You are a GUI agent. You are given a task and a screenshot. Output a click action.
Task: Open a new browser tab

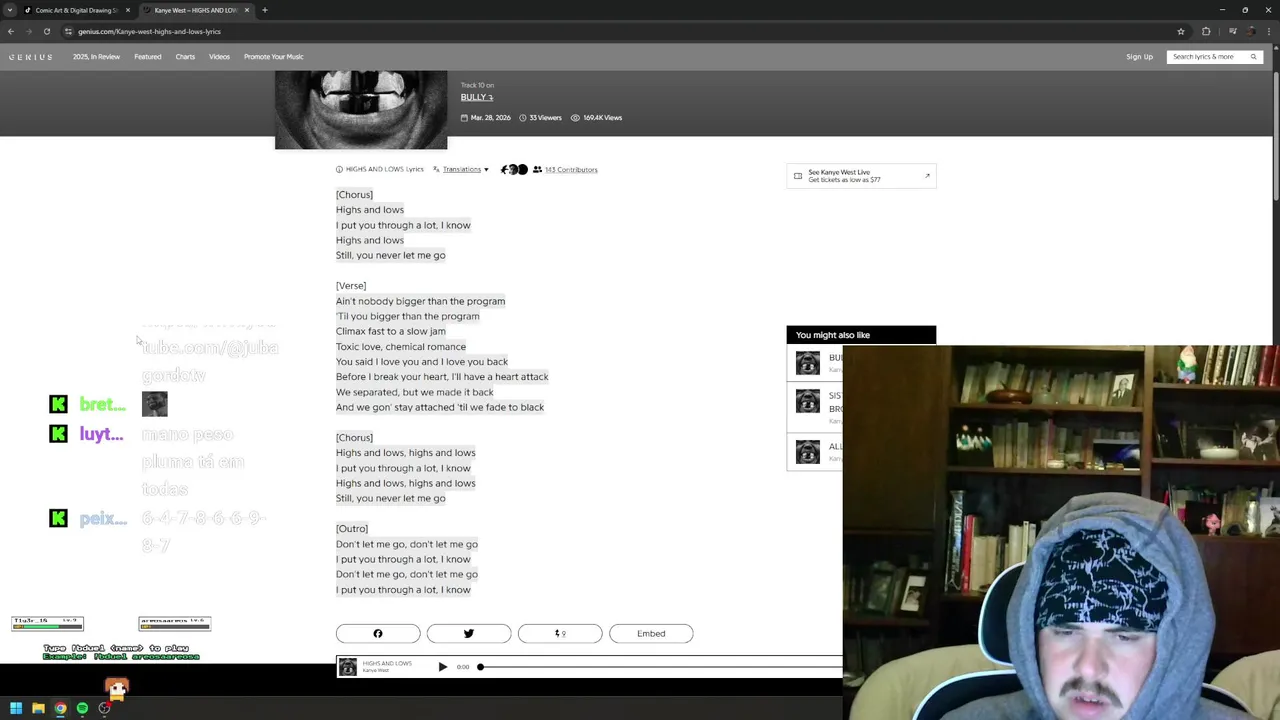tap(264, 10)
